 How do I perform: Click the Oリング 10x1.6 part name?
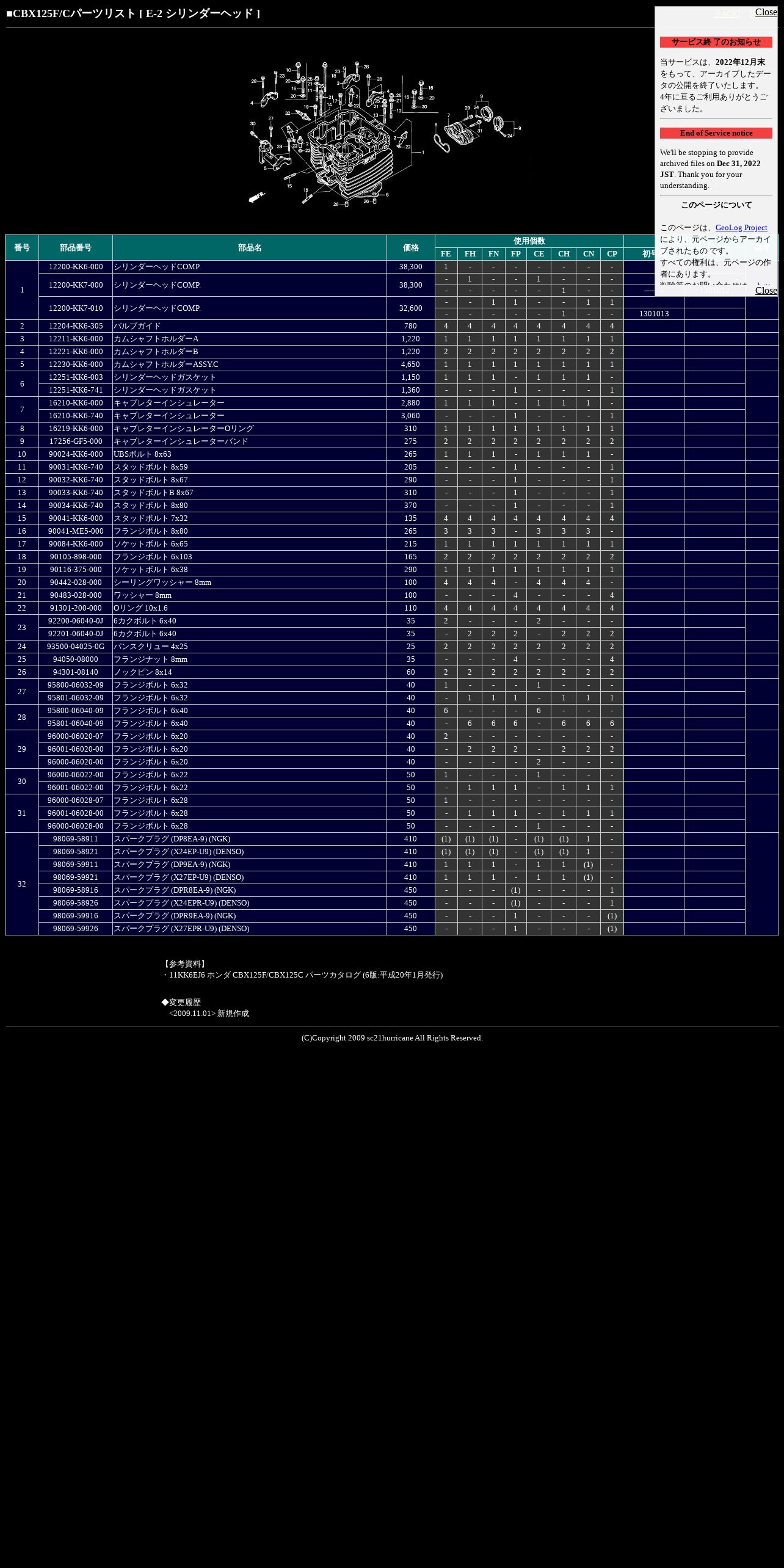[140, 608]
